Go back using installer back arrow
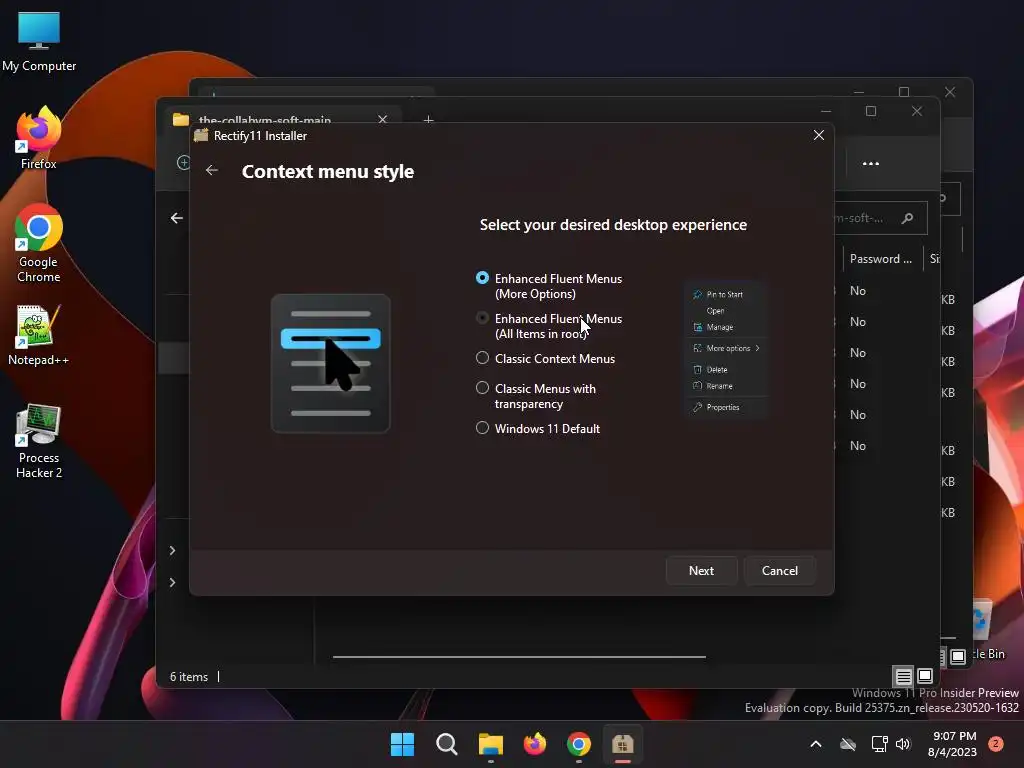 (x=212, y=170)
